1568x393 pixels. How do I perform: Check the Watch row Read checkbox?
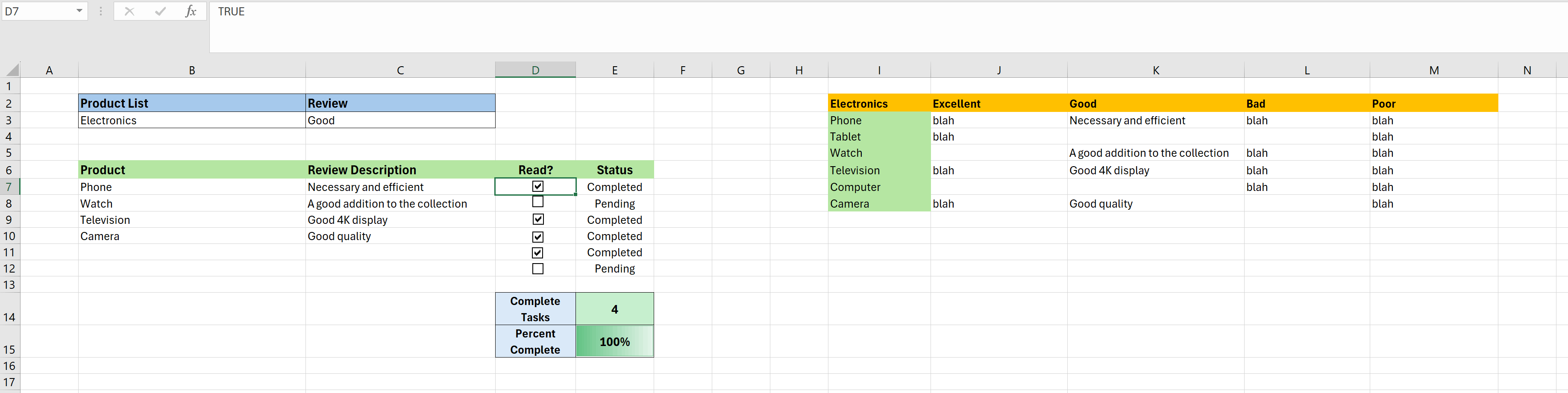click(537, 201)
